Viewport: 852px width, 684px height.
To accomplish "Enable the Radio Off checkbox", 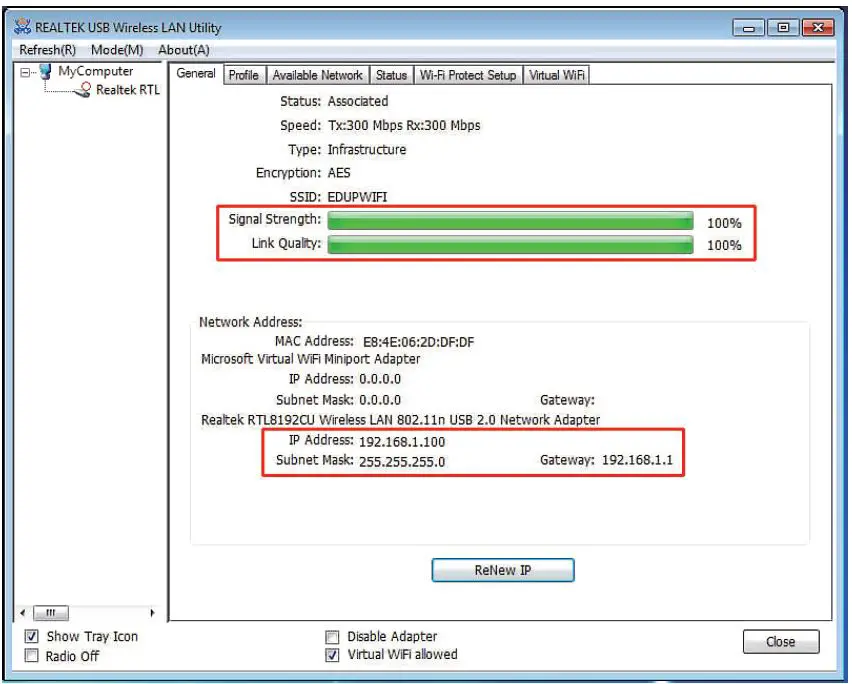I will 31,657.
